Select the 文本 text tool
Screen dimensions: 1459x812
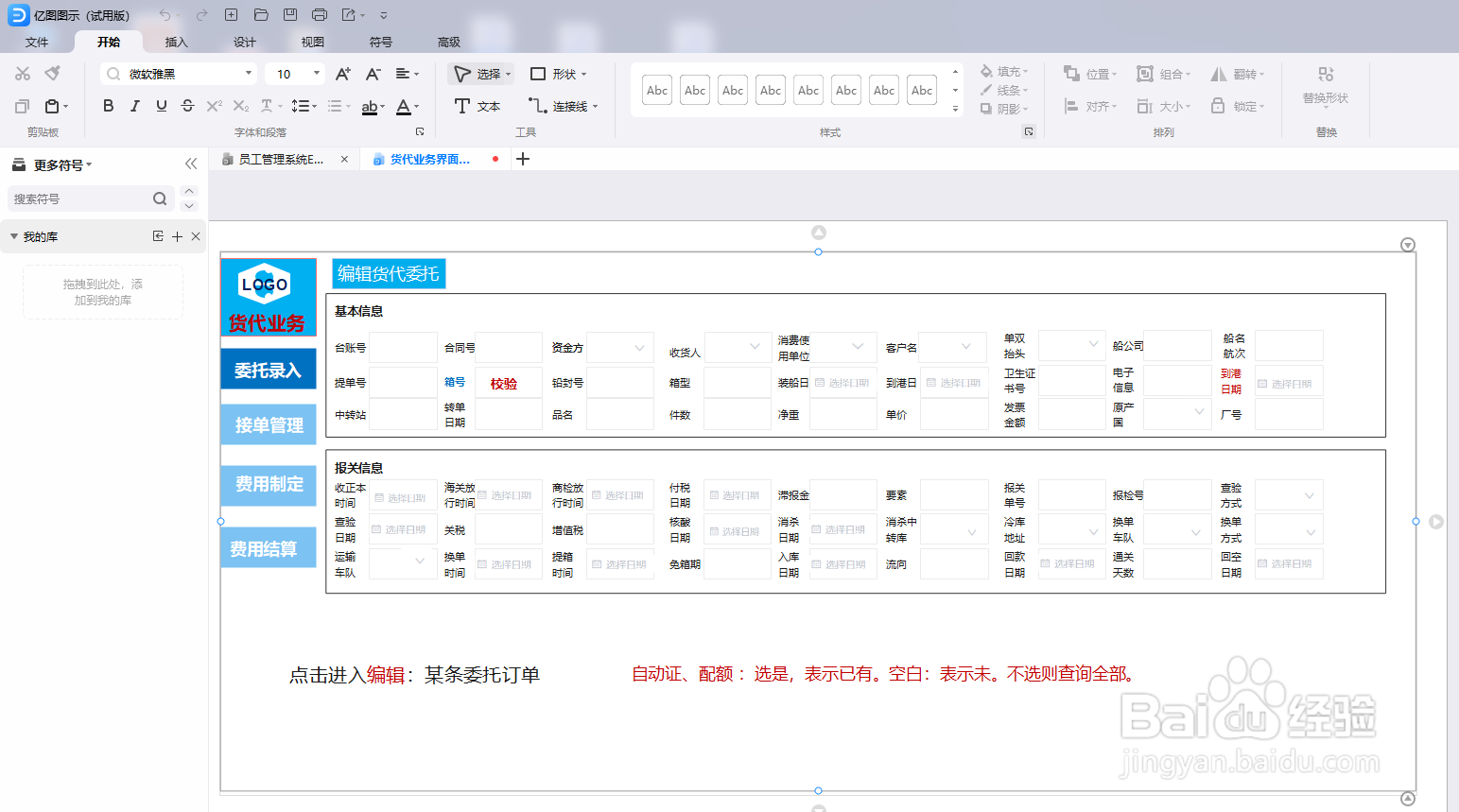(x=478, y=106)
